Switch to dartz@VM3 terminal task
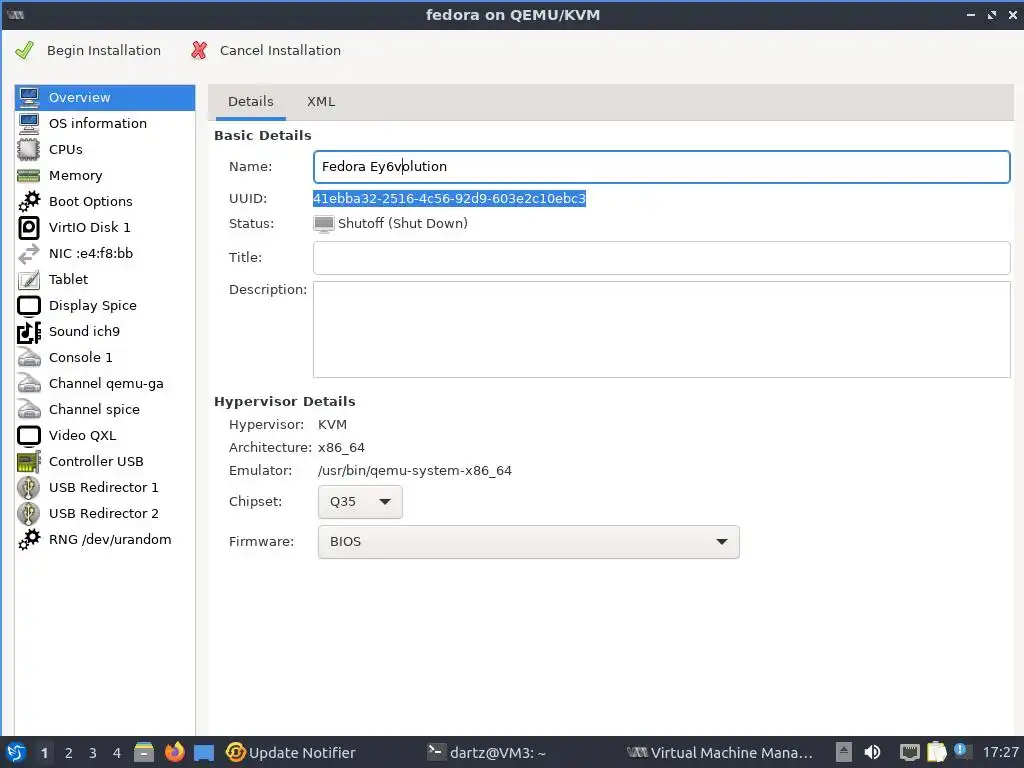1024x768 pixels. click(x=487, y=752)
